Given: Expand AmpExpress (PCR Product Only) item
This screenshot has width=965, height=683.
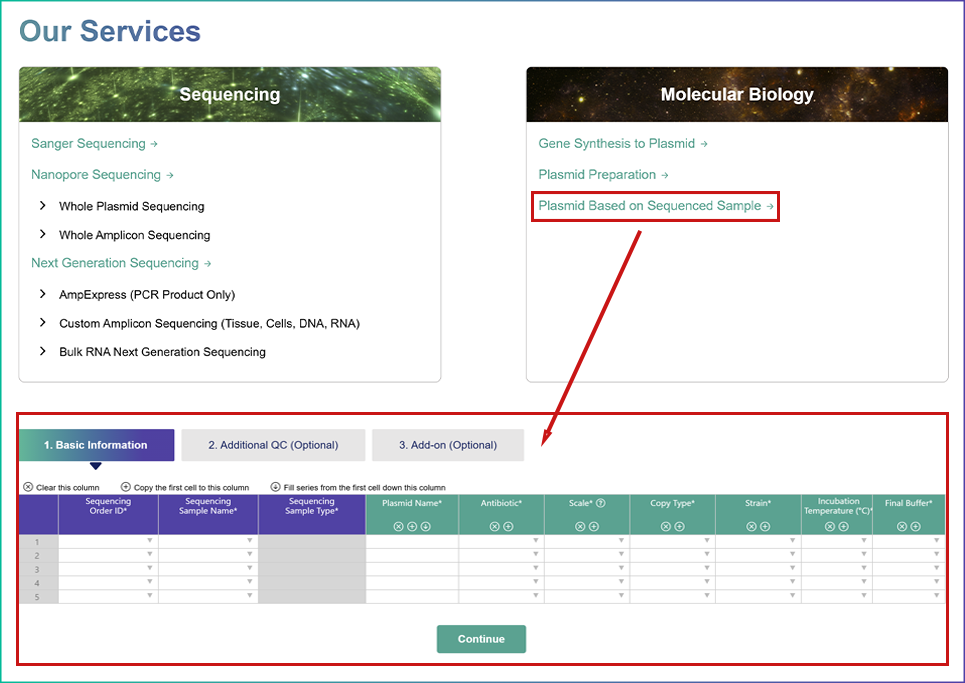Looking at the screenshot, I should (x=42, y=294).
